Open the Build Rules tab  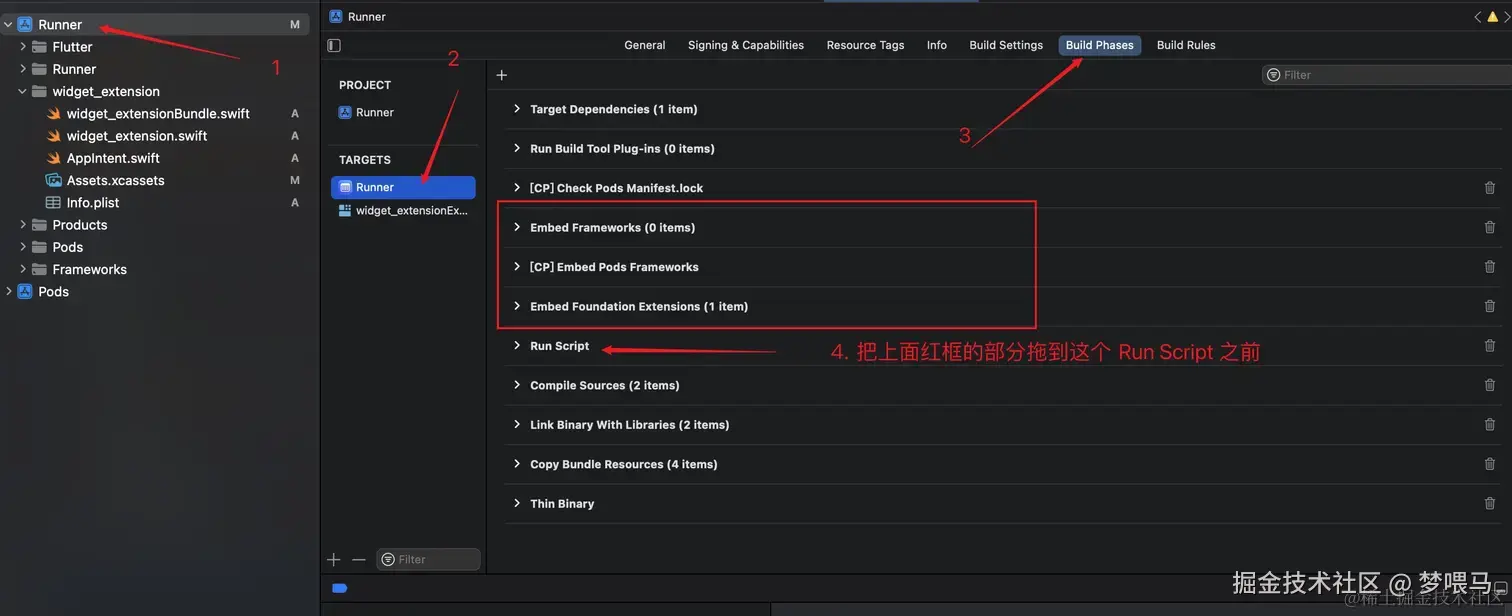pos(1186,45)
